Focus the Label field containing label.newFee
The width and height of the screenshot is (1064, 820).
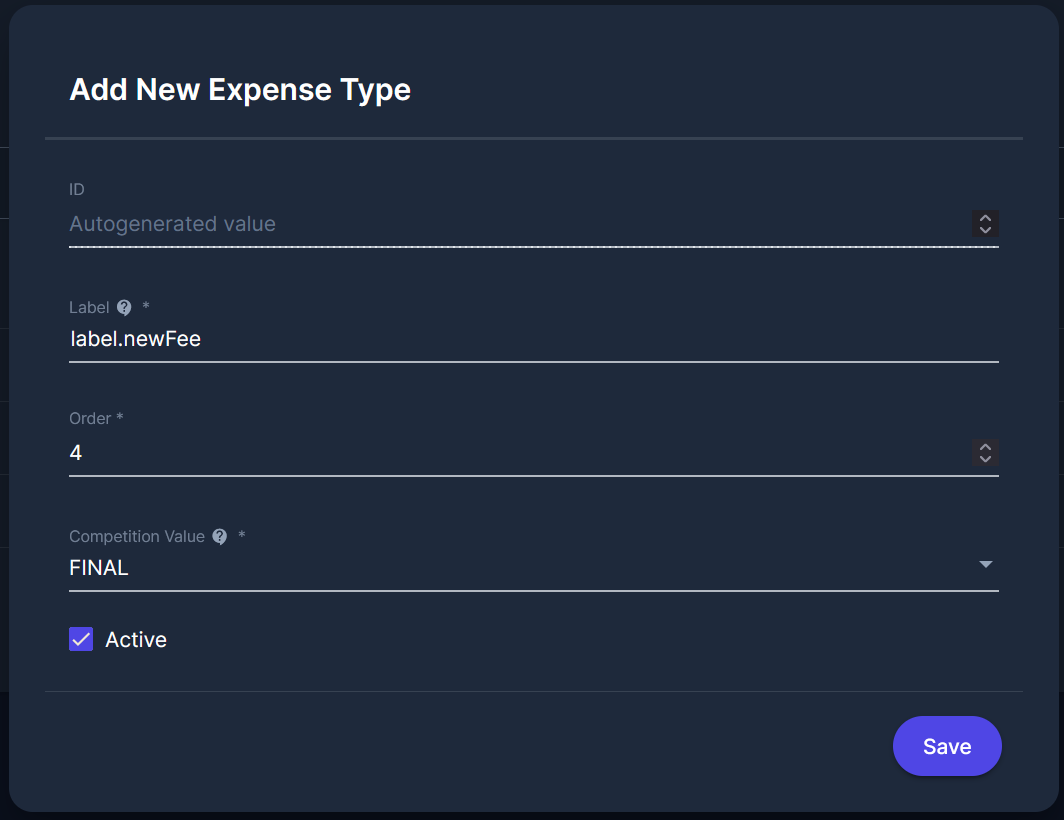point(500,339)
